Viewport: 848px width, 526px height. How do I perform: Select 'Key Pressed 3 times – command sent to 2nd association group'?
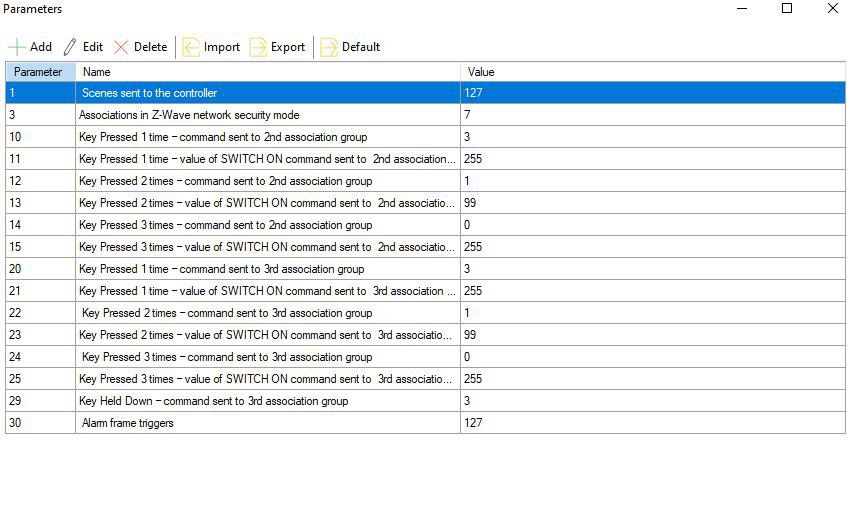point(226,225)
